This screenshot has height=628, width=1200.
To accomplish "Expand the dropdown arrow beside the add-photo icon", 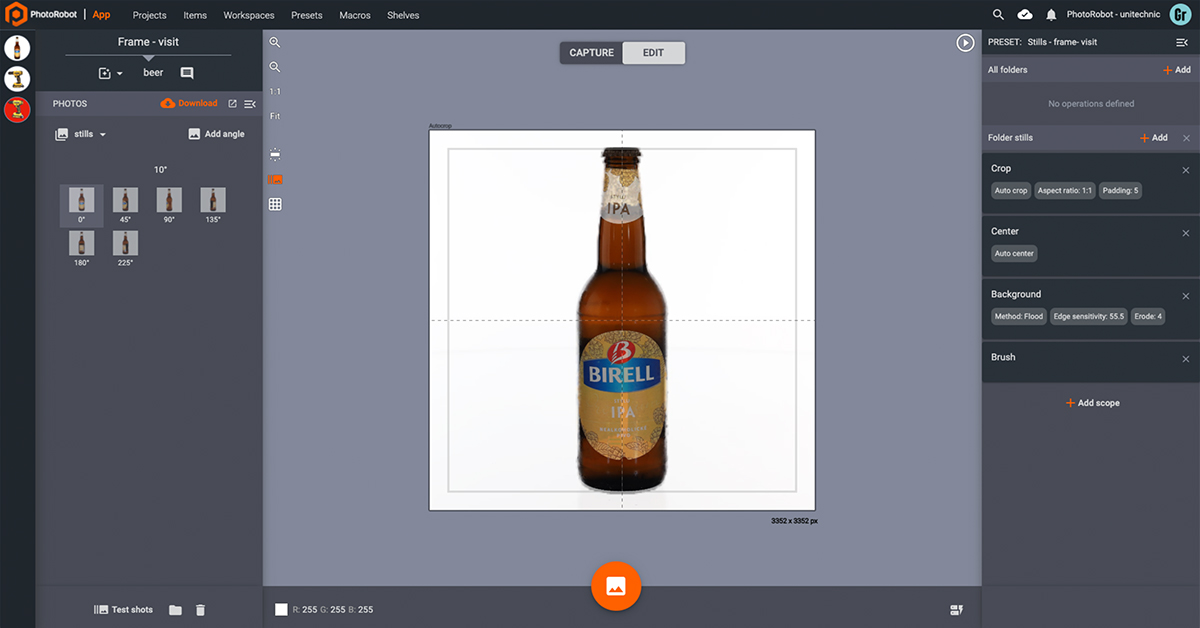I will coord(120,72).
